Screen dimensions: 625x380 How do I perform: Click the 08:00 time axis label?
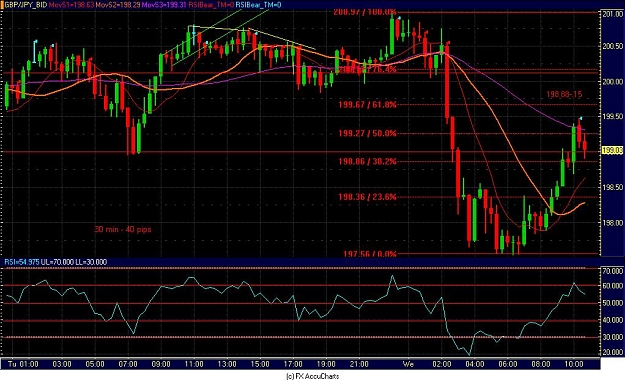pos(541,364)
